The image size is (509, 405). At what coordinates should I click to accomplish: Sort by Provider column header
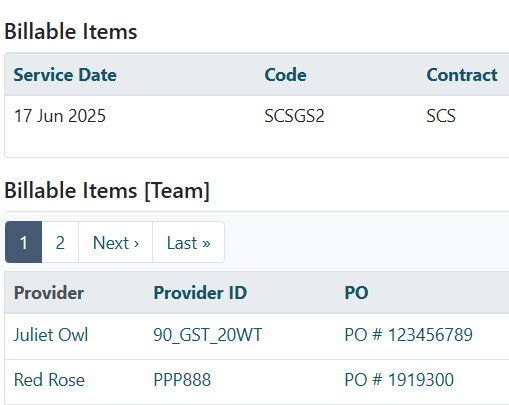coord(49,293)
